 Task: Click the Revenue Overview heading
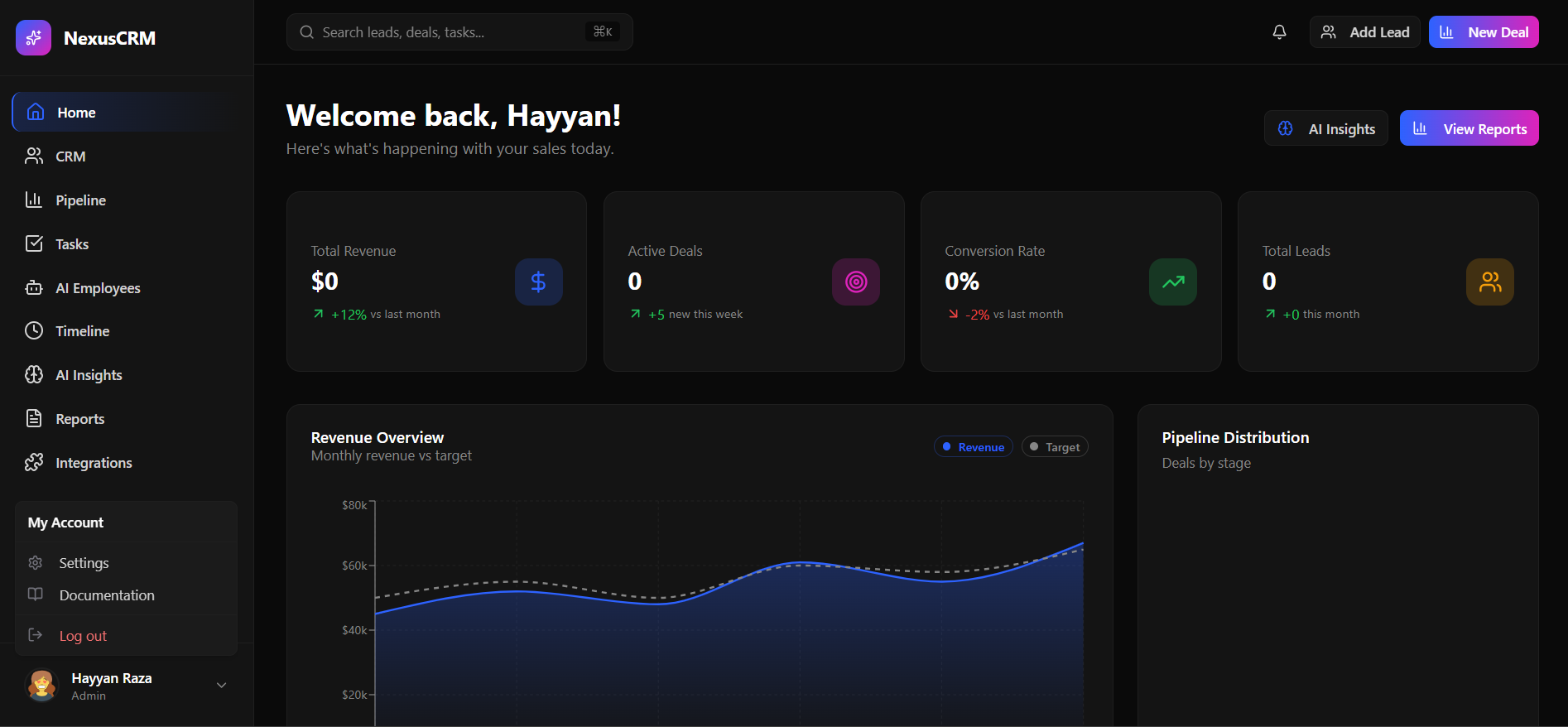click(378, 437)
